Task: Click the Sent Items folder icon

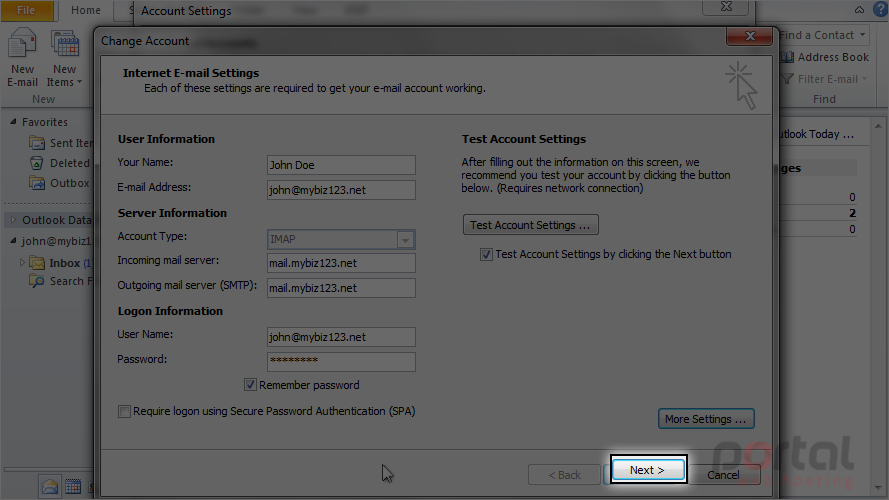Action: point(37,143)
